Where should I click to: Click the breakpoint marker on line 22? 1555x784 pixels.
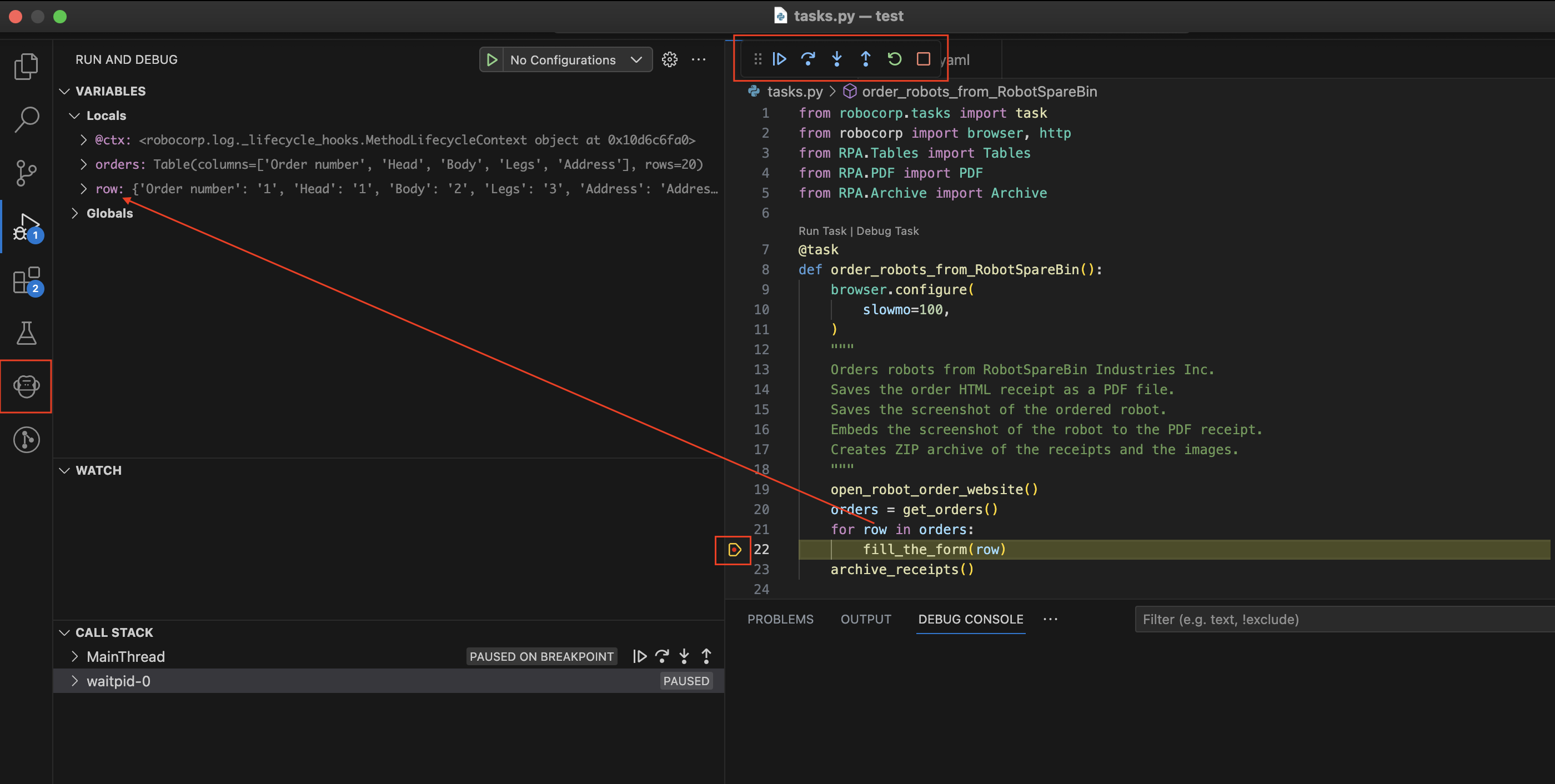click(x=734, y=550)
